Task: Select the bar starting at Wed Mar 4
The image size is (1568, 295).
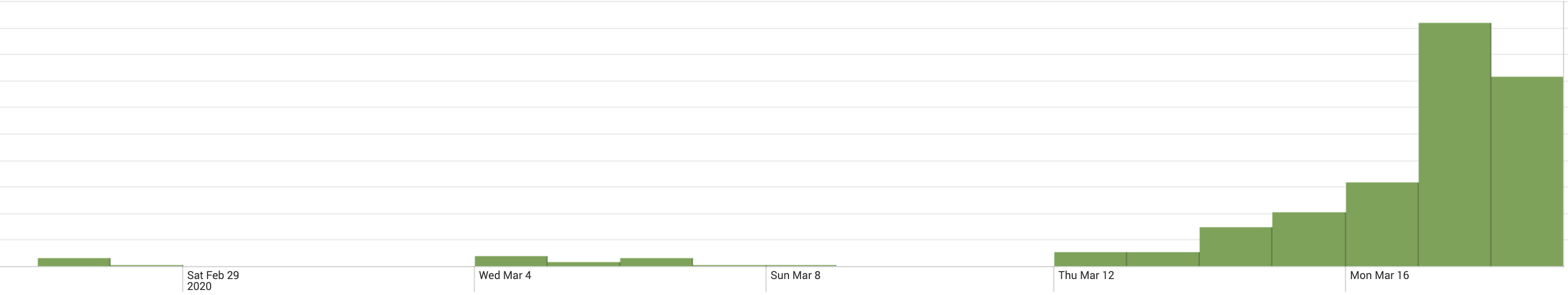Action: click(511, 262)
